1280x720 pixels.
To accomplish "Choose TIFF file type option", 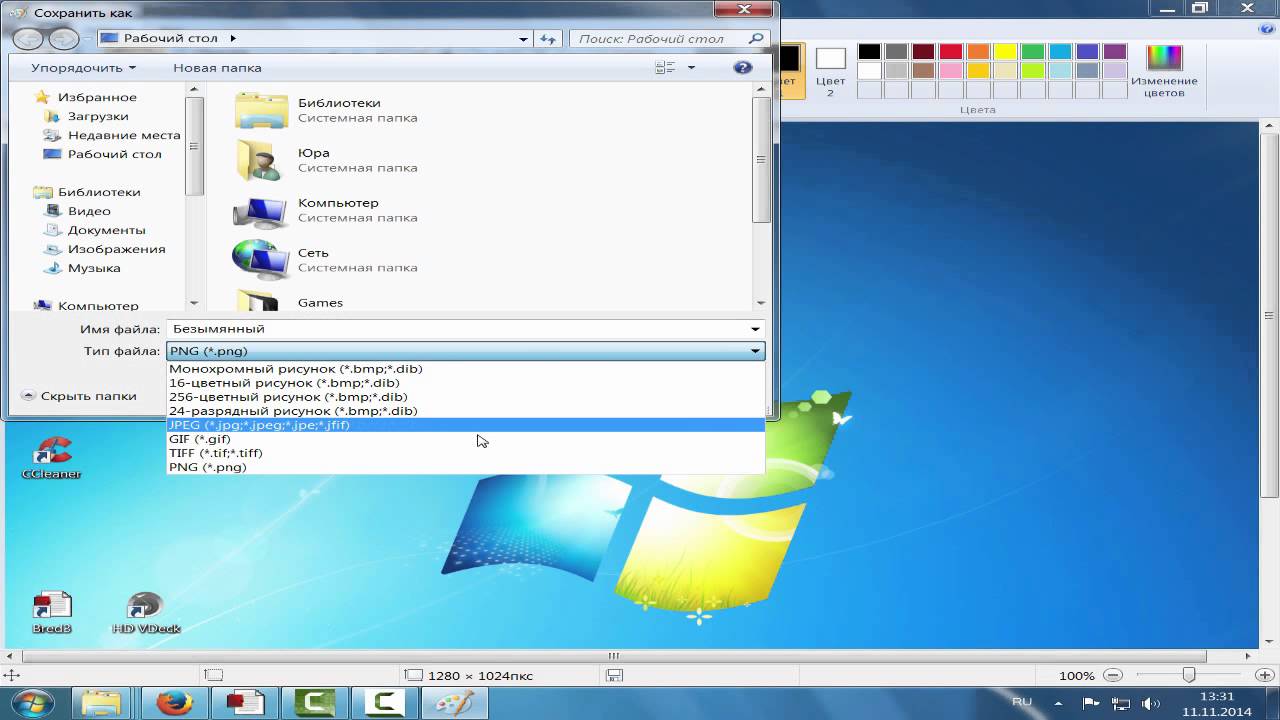I will 465,453.
